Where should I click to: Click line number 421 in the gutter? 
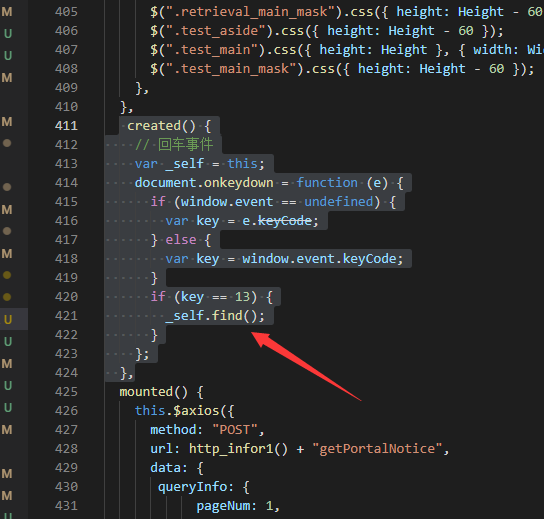(66, 316)
